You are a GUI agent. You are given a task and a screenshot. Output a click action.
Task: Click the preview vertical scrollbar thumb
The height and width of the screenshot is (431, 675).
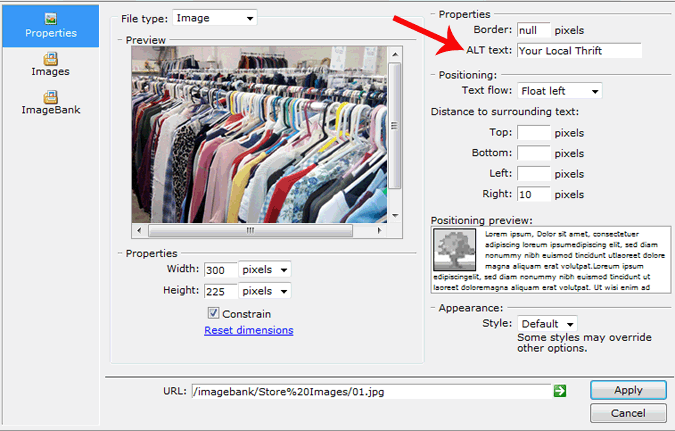click(394, 125)
